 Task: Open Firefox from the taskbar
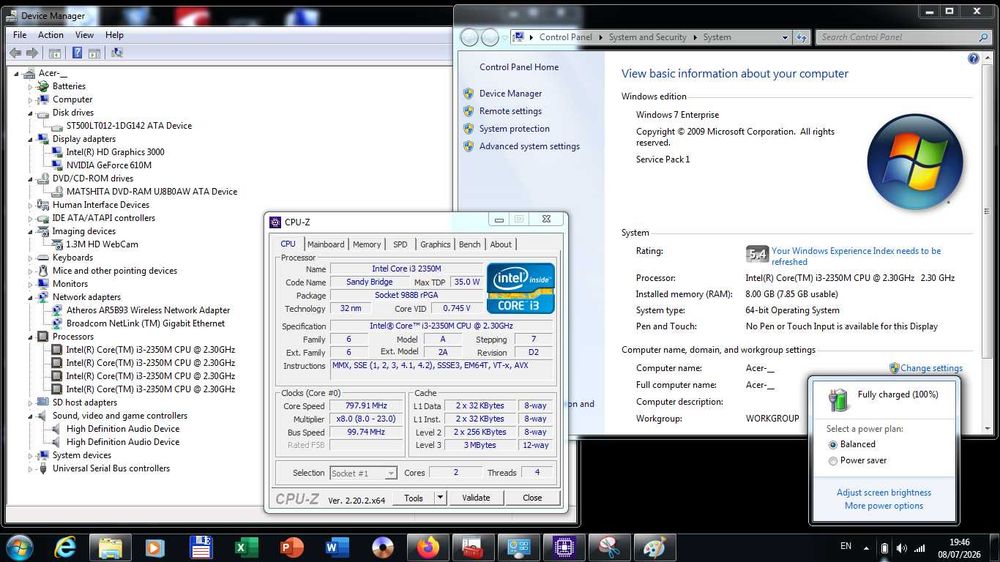point(428,547)
